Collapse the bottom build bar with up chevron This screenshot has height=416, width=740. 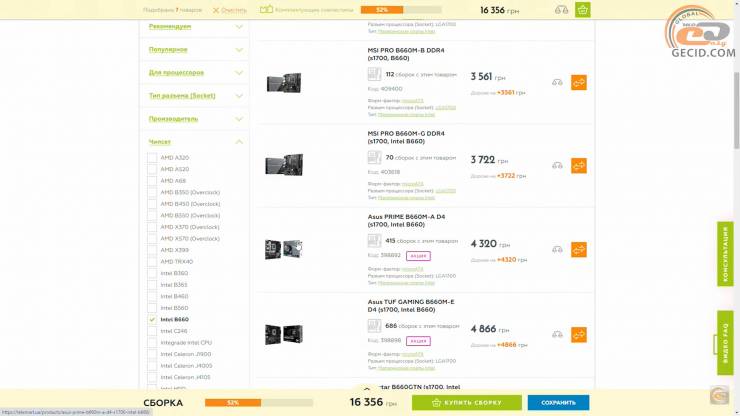click(367, 389)
